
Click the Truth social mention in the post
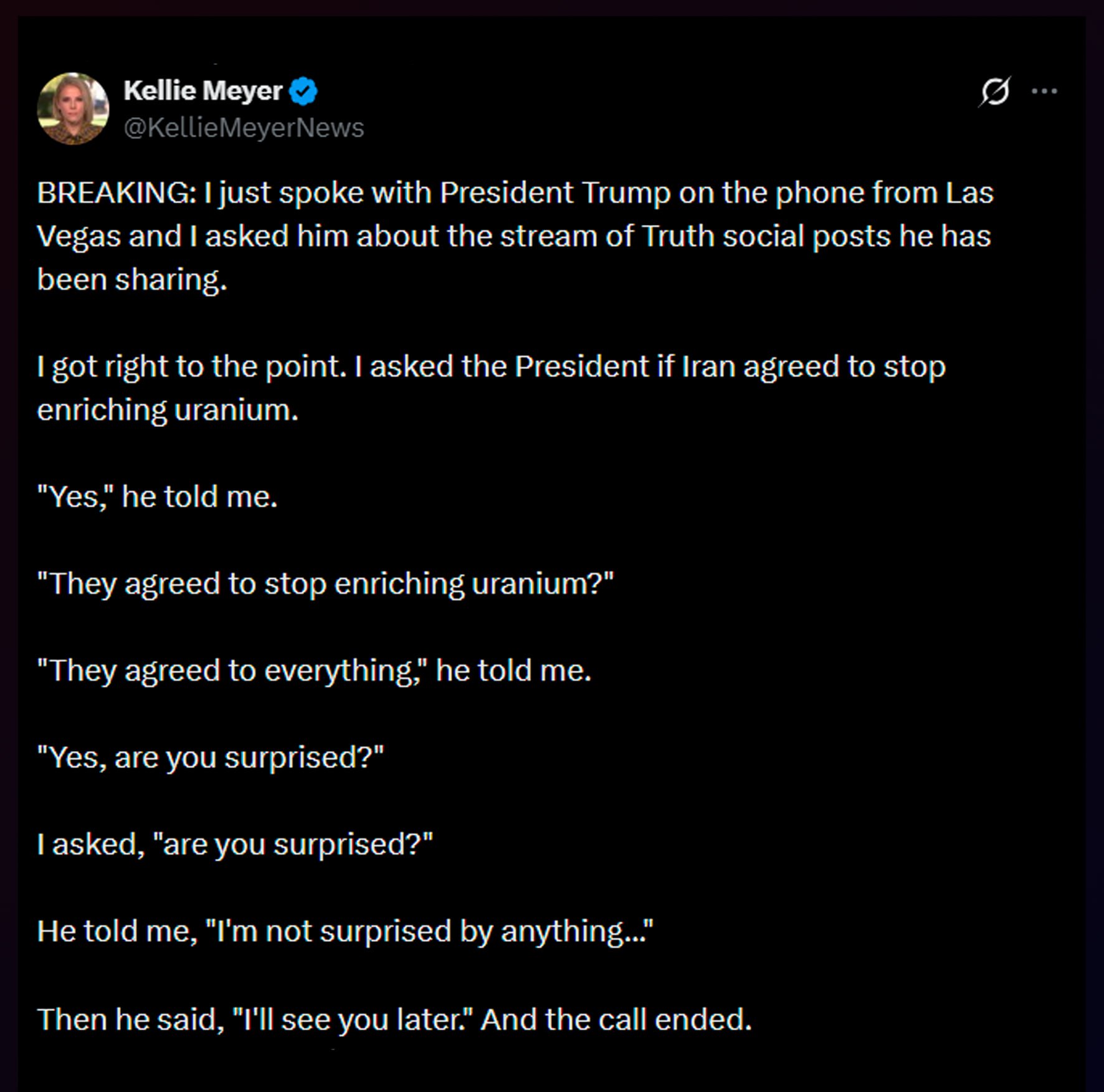(x=723, y=236)
